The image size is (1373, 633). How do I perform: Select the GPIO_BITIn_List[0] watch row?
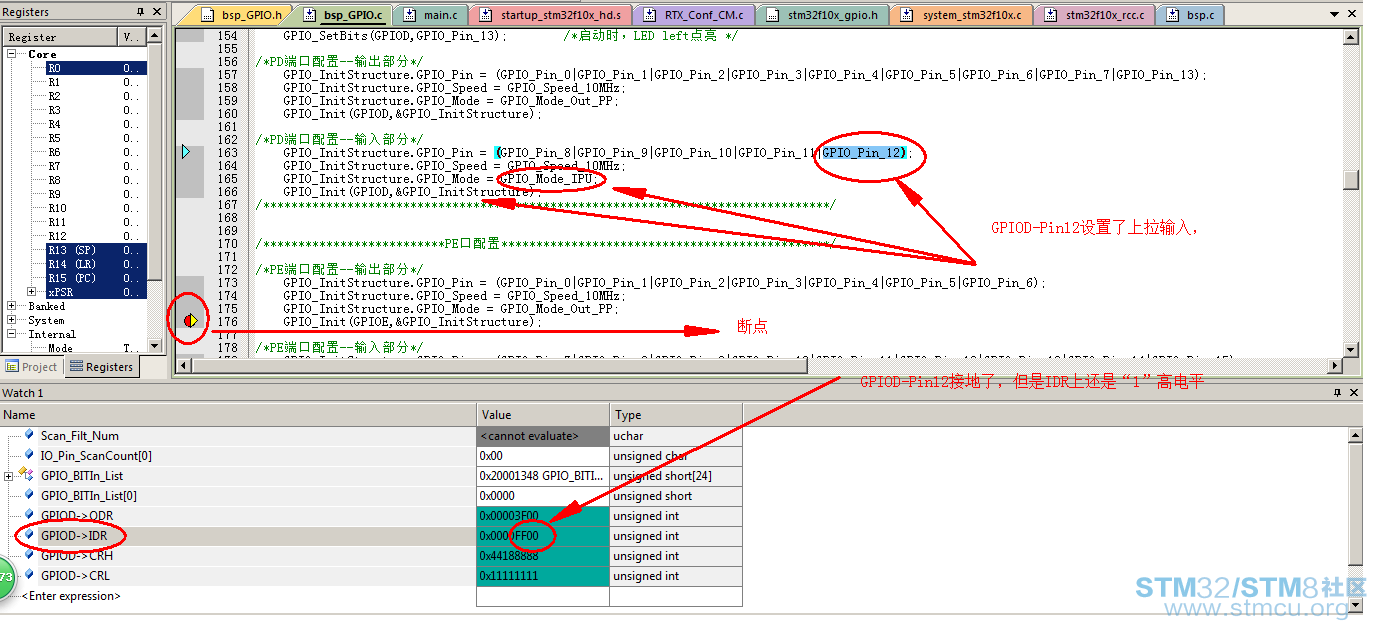click(x=372, y=496)
